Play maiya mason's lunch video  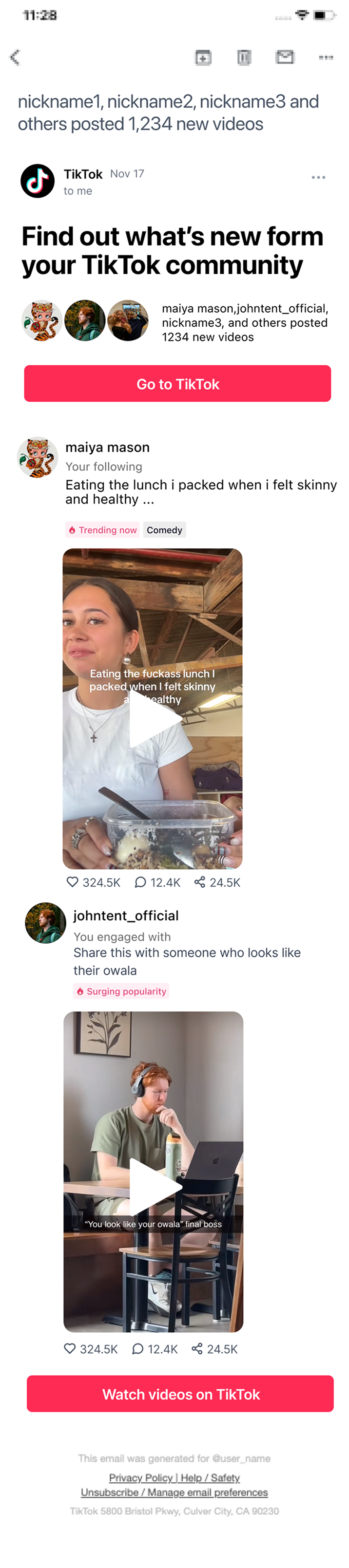pos(153,717)
